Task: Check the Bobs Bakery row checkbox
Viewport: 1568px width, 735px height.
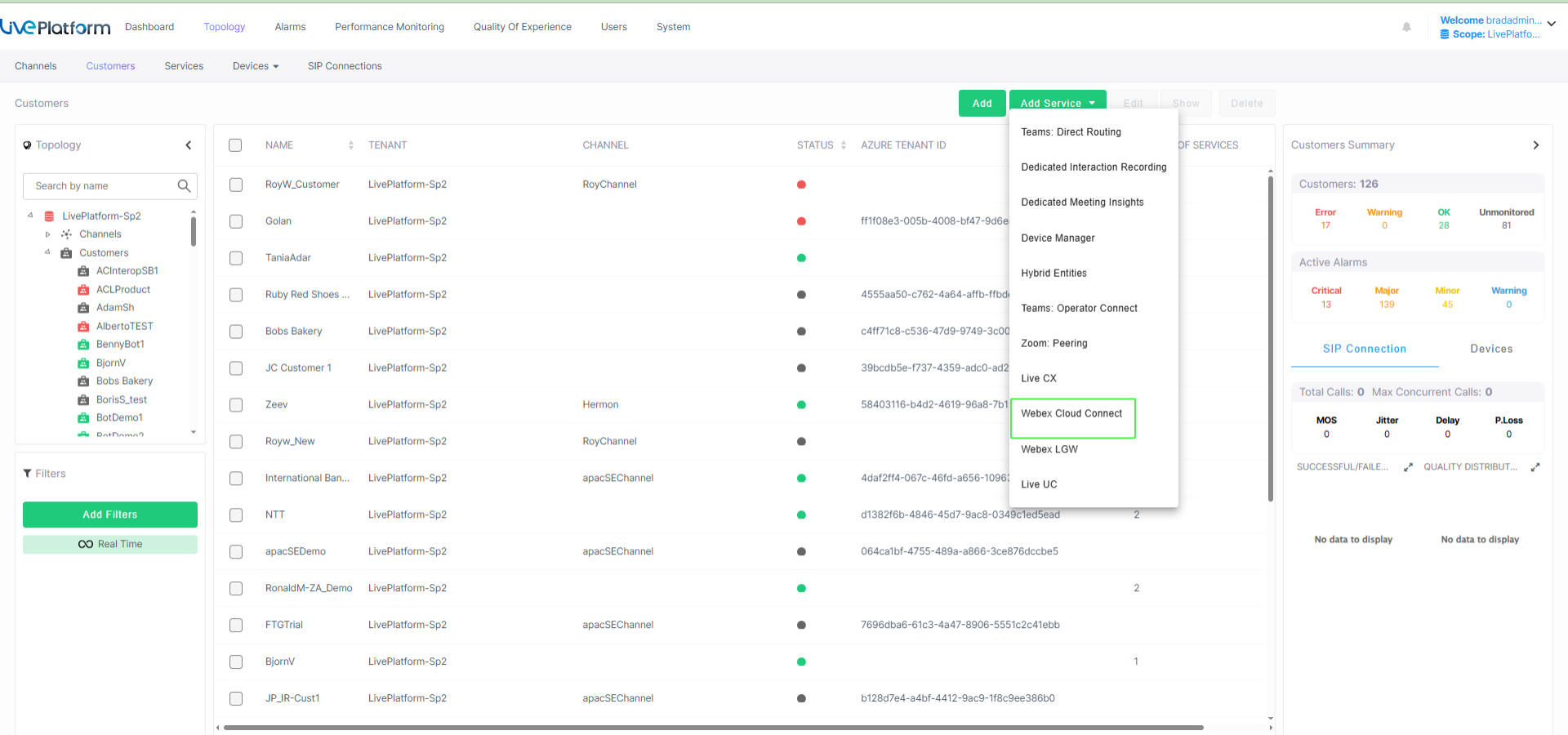Action: click(x=236, y=332)
